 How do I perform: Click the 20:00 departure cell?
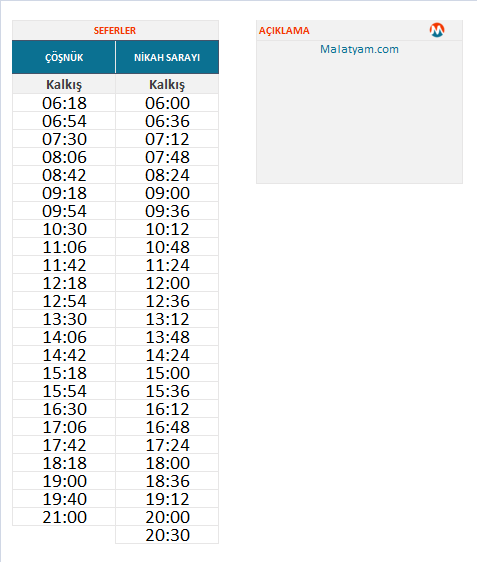click(167, 517)
